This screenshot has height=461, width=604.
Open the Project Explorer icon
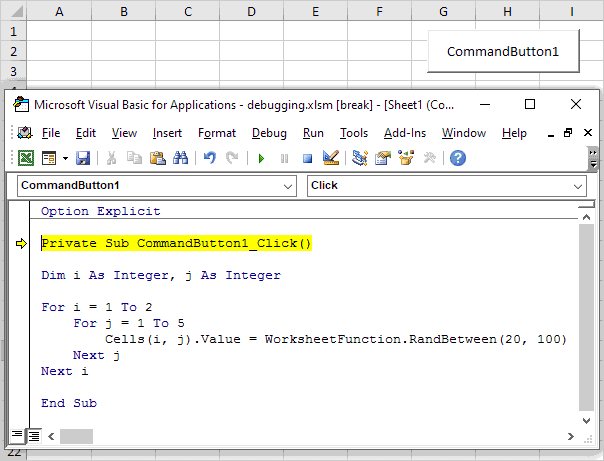coord(360,158)
